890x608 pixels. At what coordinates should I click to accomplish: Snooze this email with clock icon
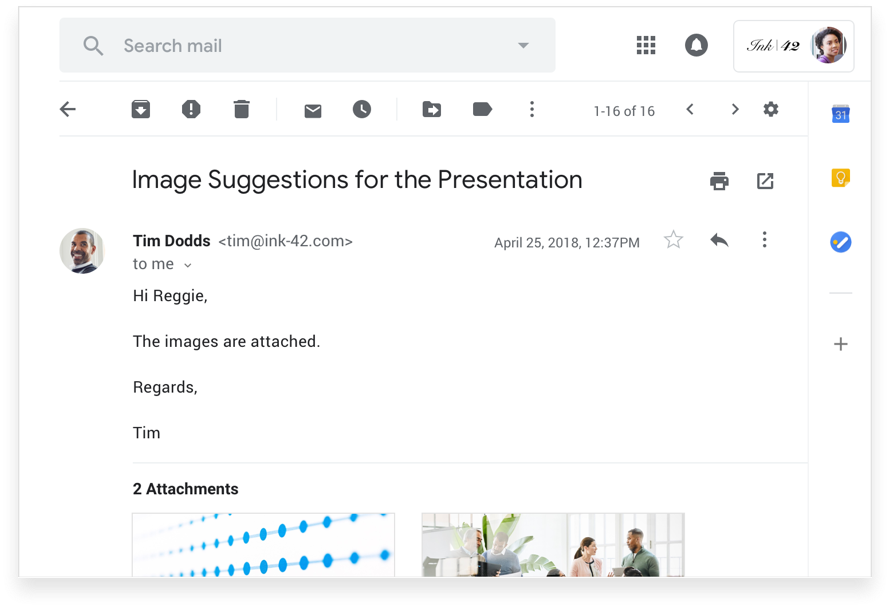coord(362,110)
